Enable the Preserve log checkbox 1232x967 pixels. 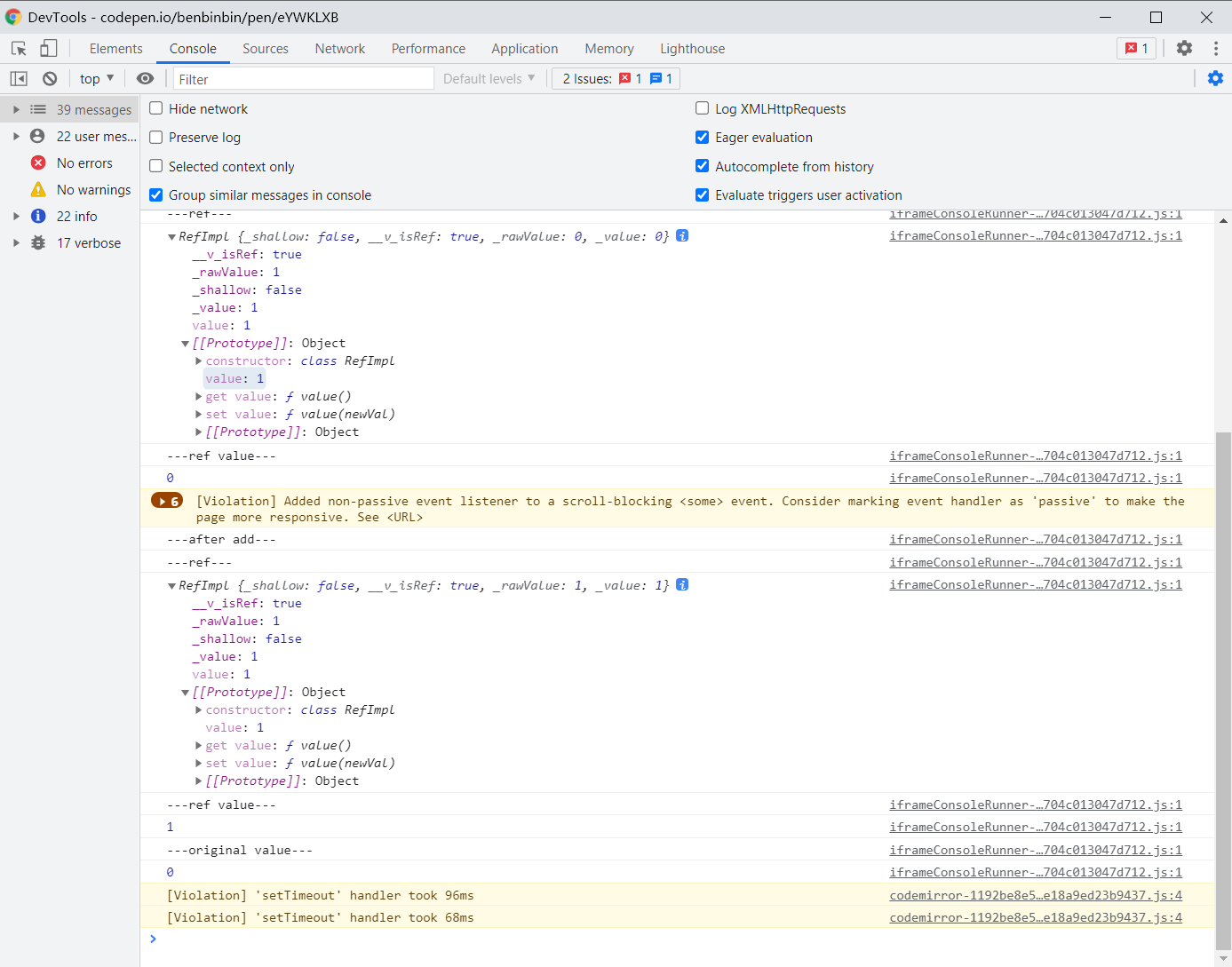pos(156,138)
